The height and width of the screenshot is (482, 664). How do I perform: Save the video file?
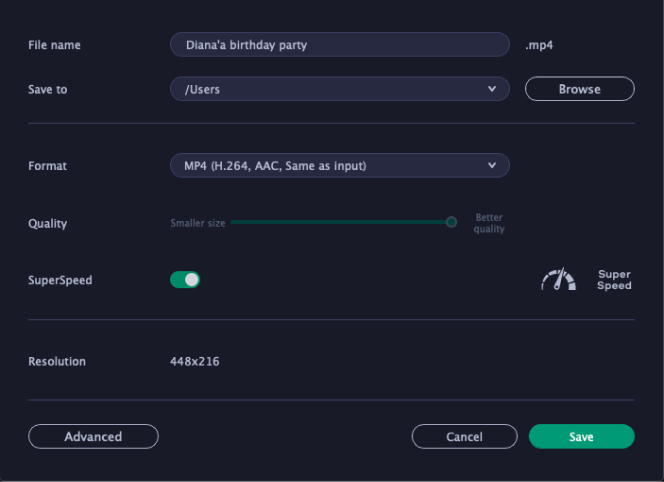tap(581, 436)
